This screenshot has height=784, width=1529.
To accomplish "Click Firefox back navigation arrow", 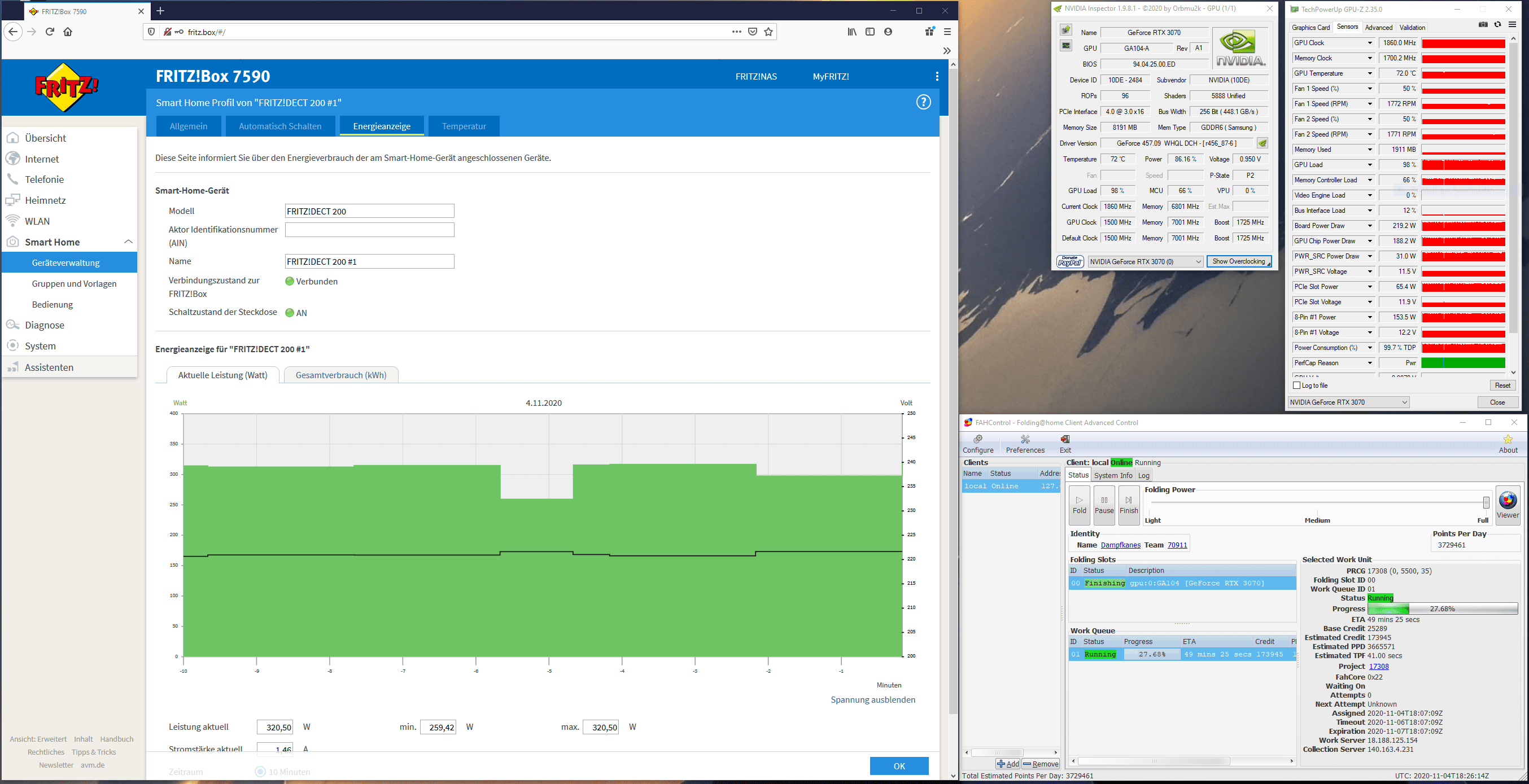I will point(13,32).
